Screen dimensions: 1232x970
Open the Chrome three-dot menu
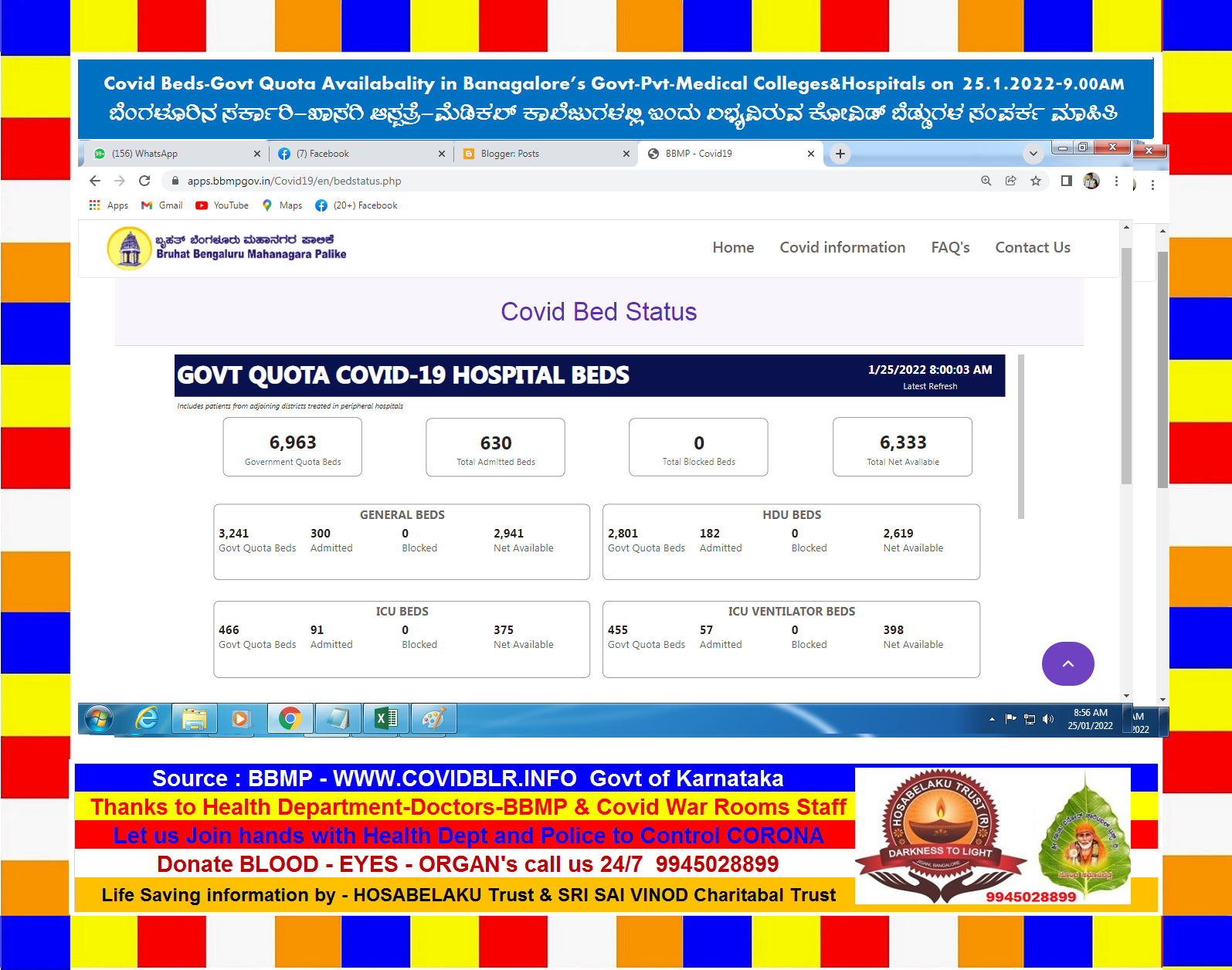(x=1116, y=181)
